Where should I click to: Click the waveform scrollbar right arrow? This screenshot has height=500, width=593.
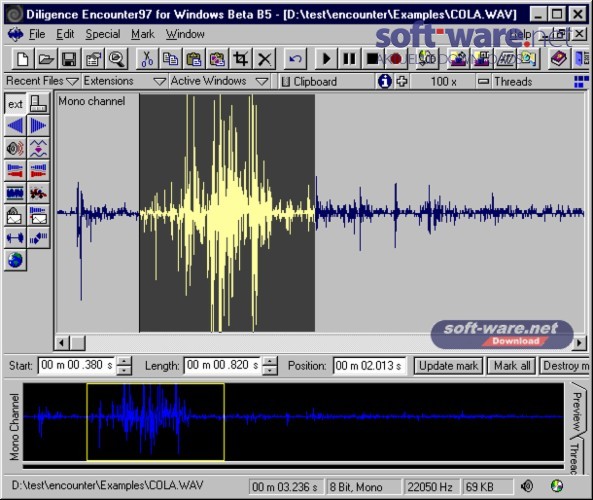(x=579, y=343)
